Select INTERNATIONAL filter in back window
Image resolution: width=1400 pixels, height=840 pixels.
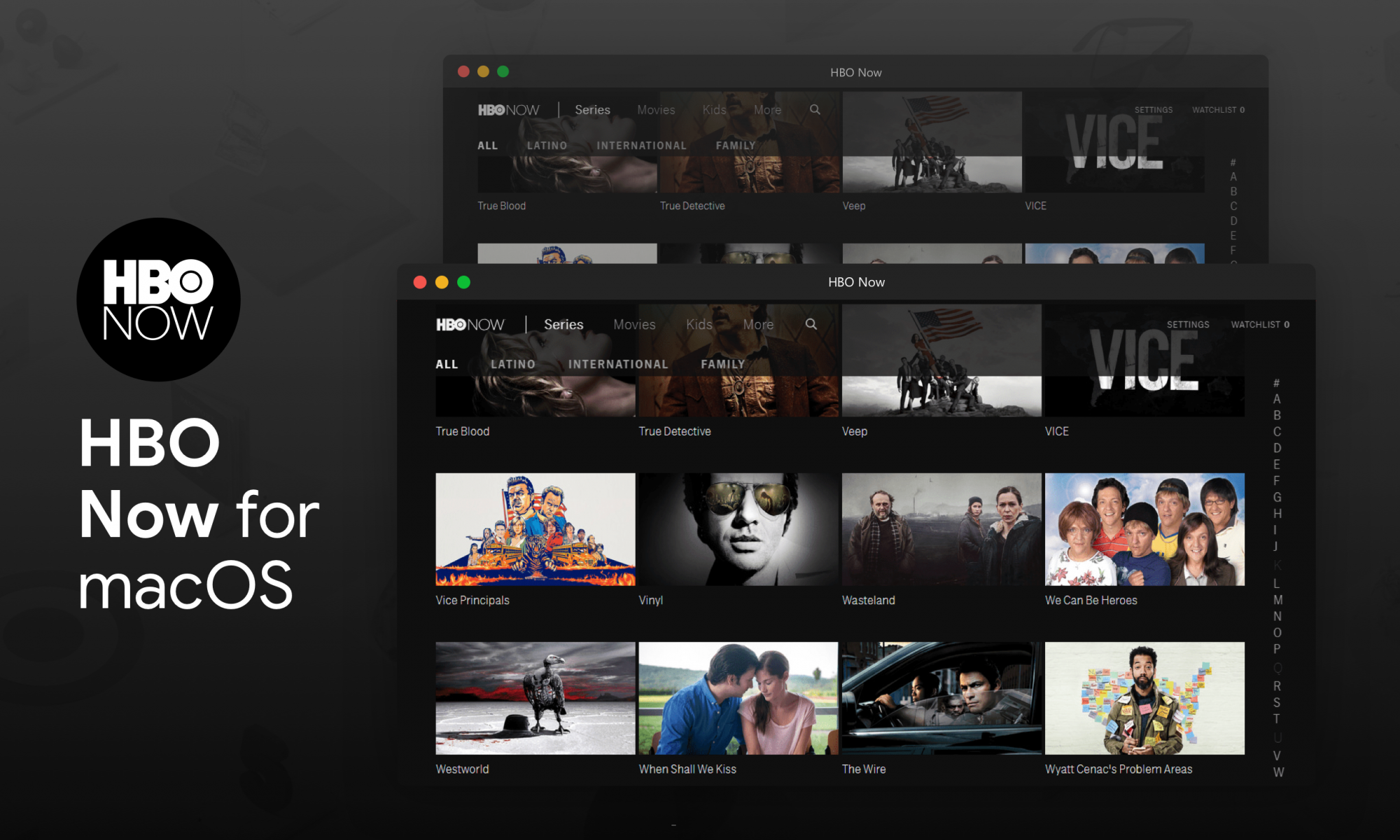pyautogui.click(x=641, y=146)
